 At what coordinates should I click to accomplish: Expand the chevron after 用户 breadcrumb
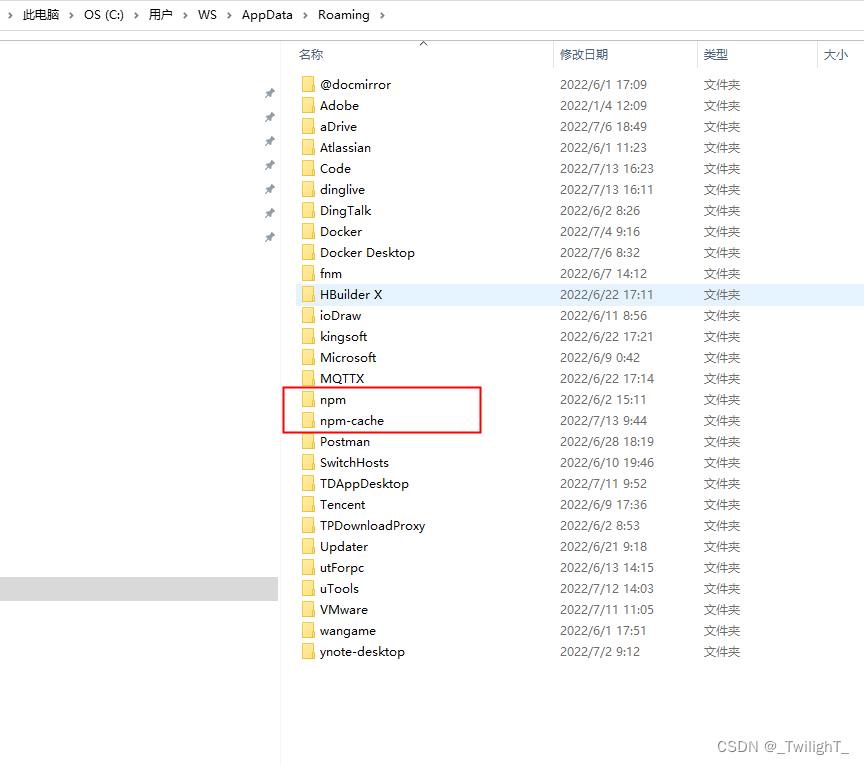185,15
